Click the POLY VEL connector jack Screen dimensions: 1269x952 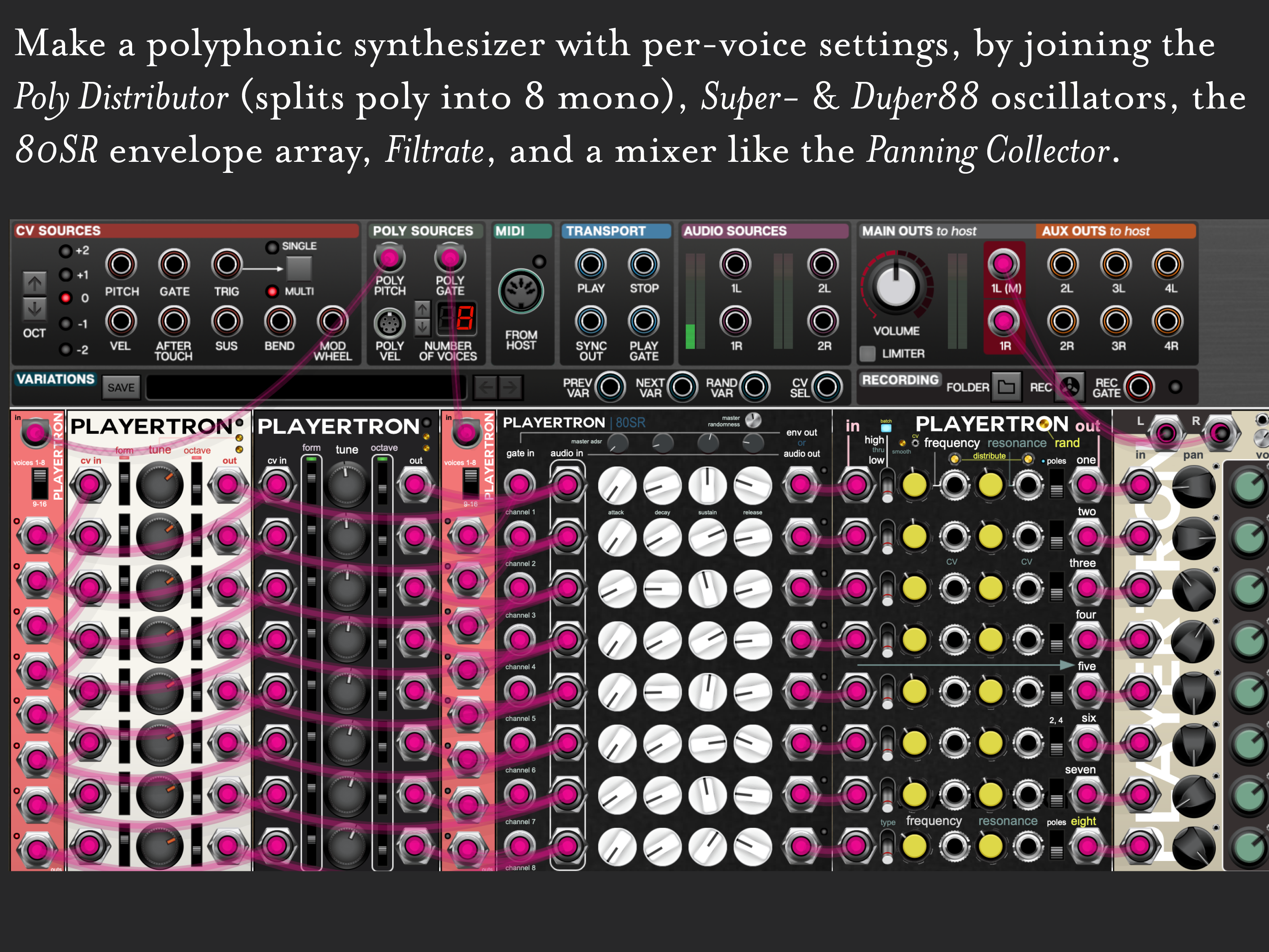tap(389, 323)
